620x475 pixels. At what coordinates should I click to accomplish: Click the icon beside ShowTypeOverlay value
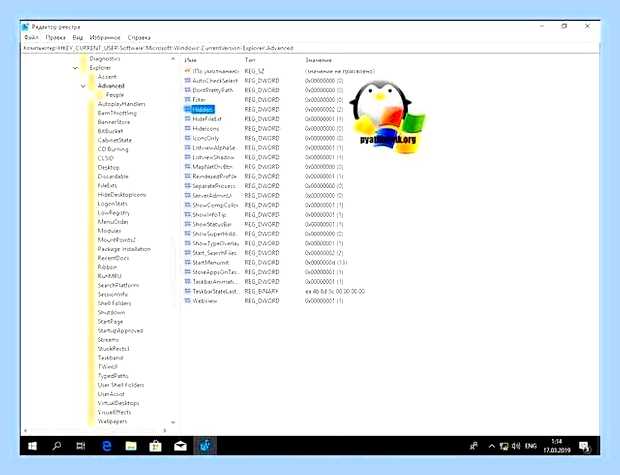pyautogui.click(x=188, y=243)
